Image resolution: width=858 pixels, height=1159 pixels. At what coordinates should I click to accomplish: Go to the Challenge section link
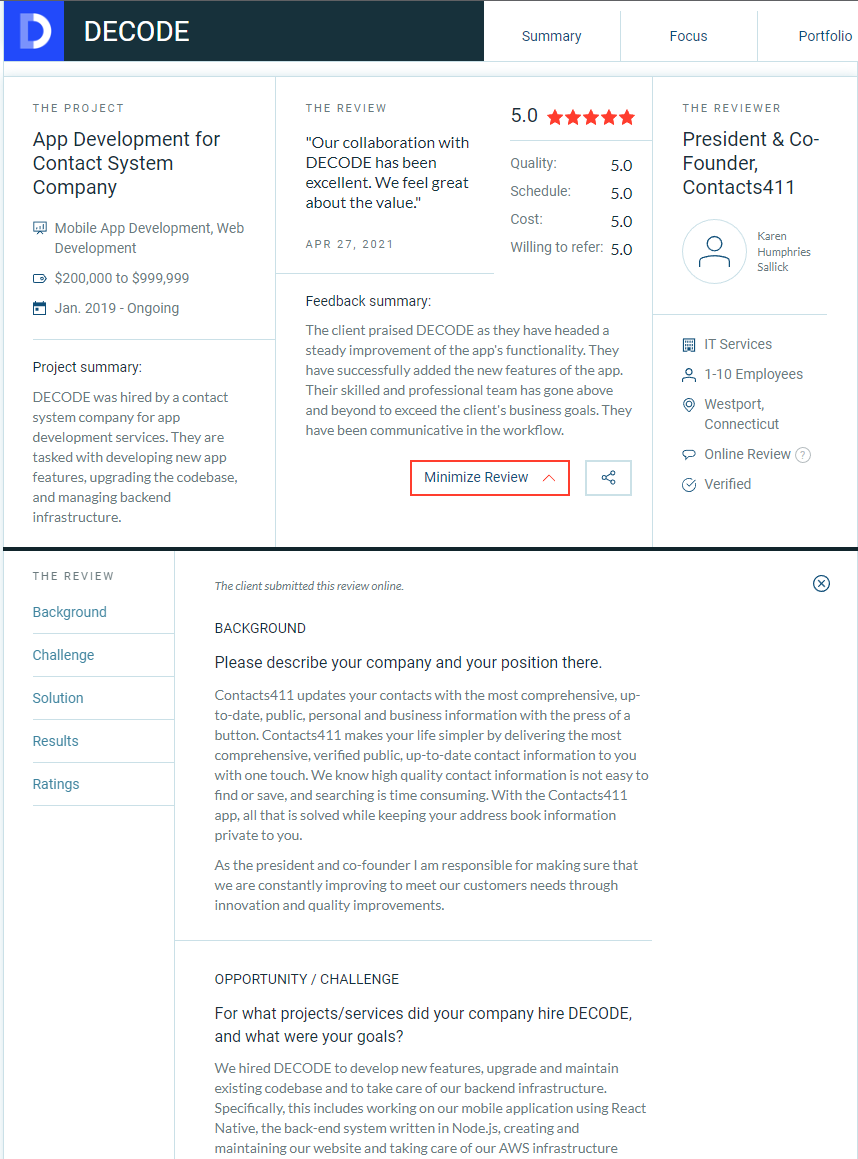[64, 655]
